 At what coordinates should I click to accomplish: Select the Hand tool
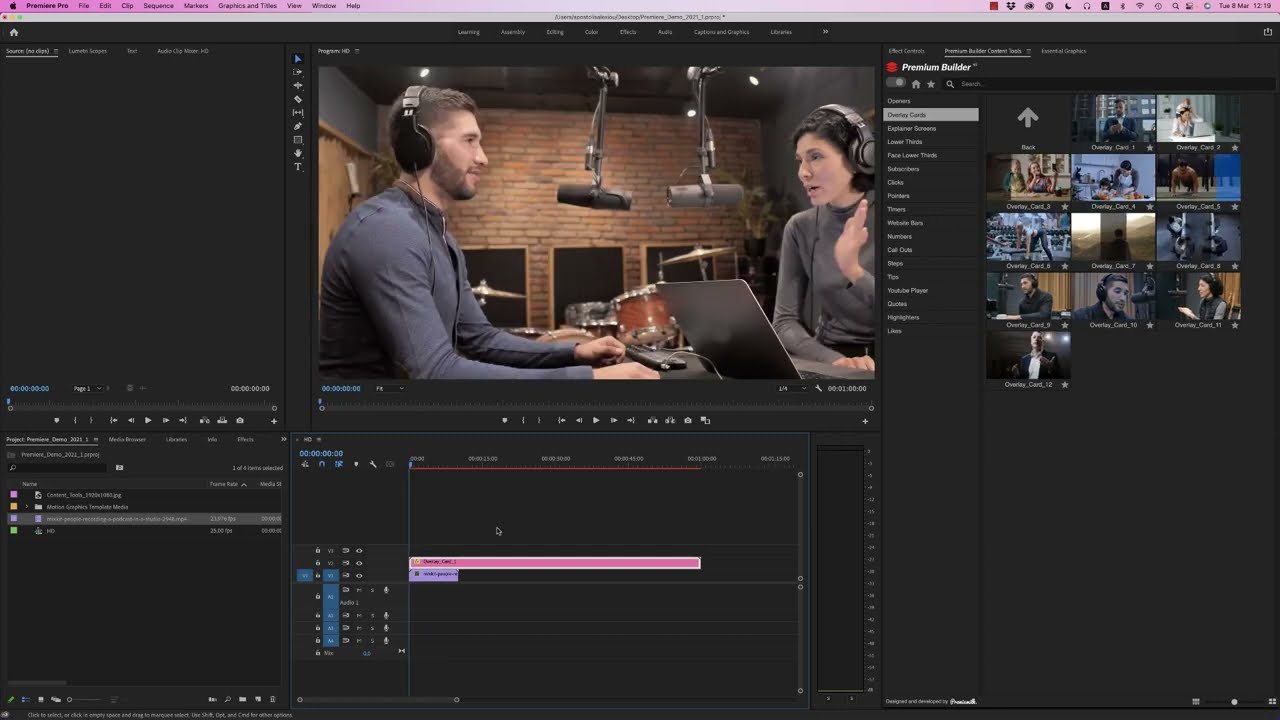pos(297,153)
